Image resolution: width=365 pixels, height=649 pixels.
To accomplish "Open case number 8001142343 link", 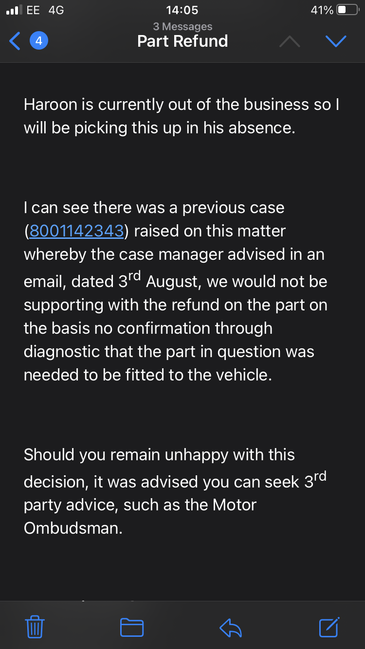I will point(77,231).
